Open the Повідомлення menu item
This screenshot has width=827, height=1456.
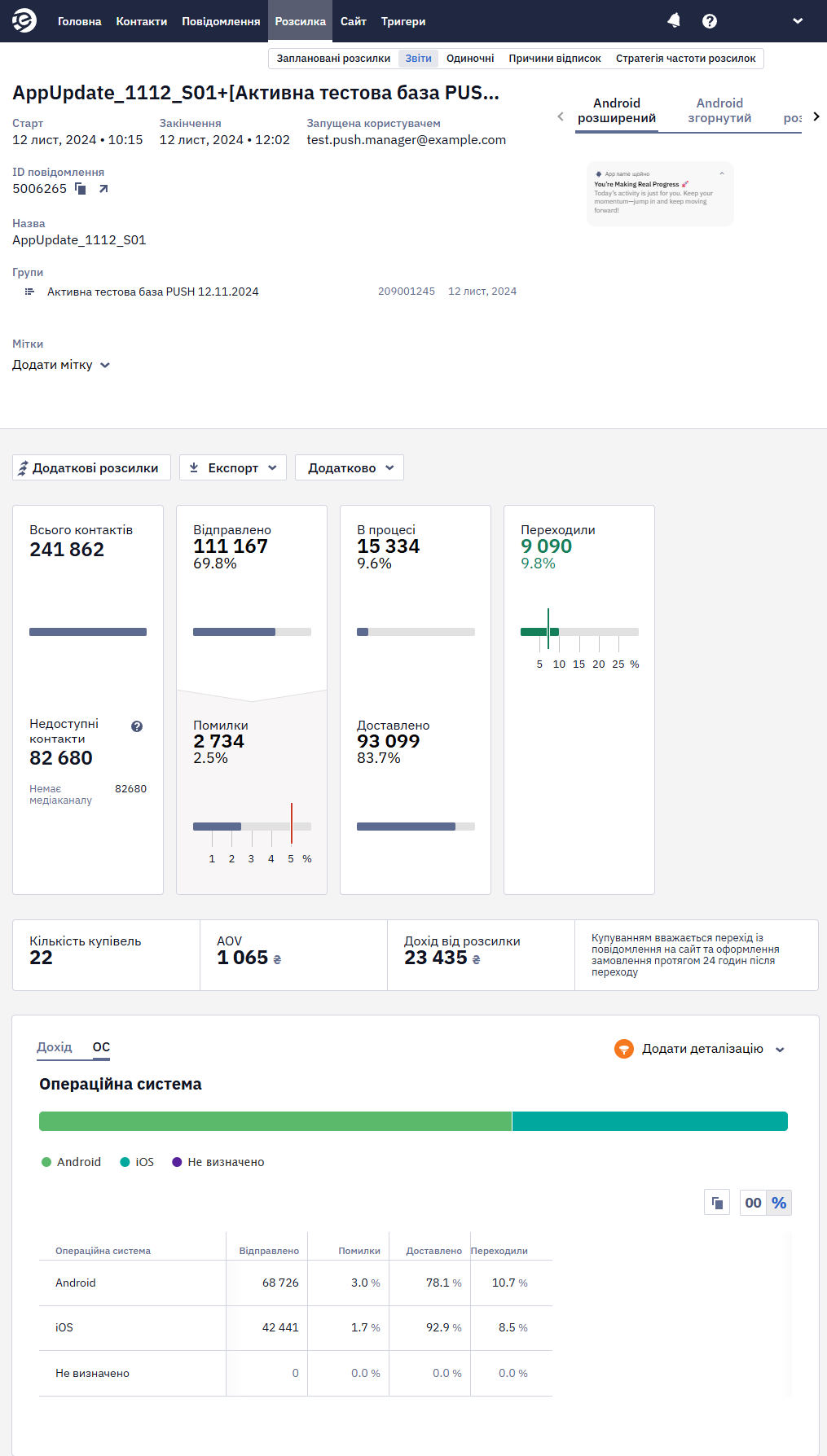click(x=221, y=21)
